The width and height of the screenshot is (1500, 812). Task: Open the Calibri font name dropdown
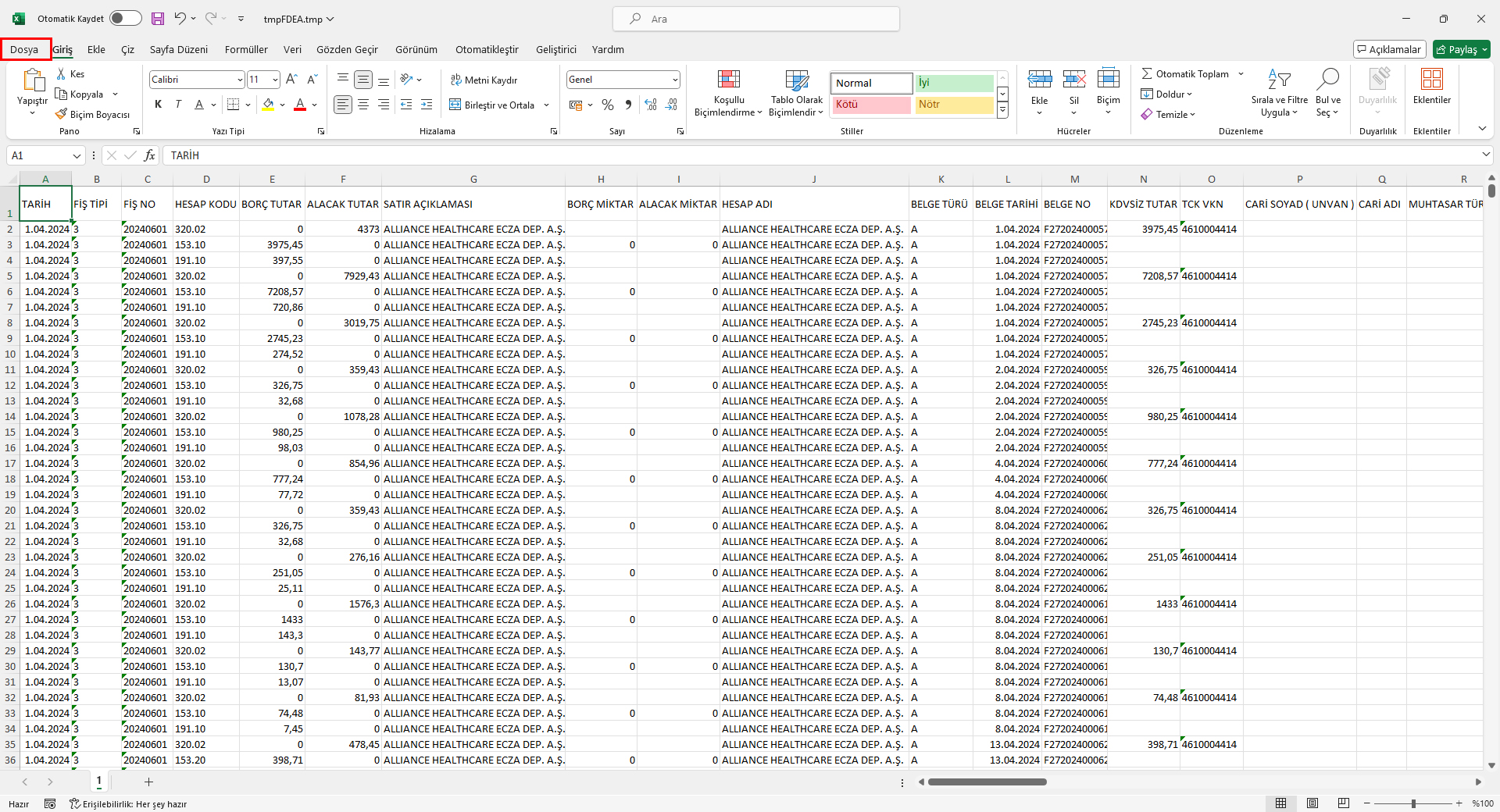(x=240, y=80)
